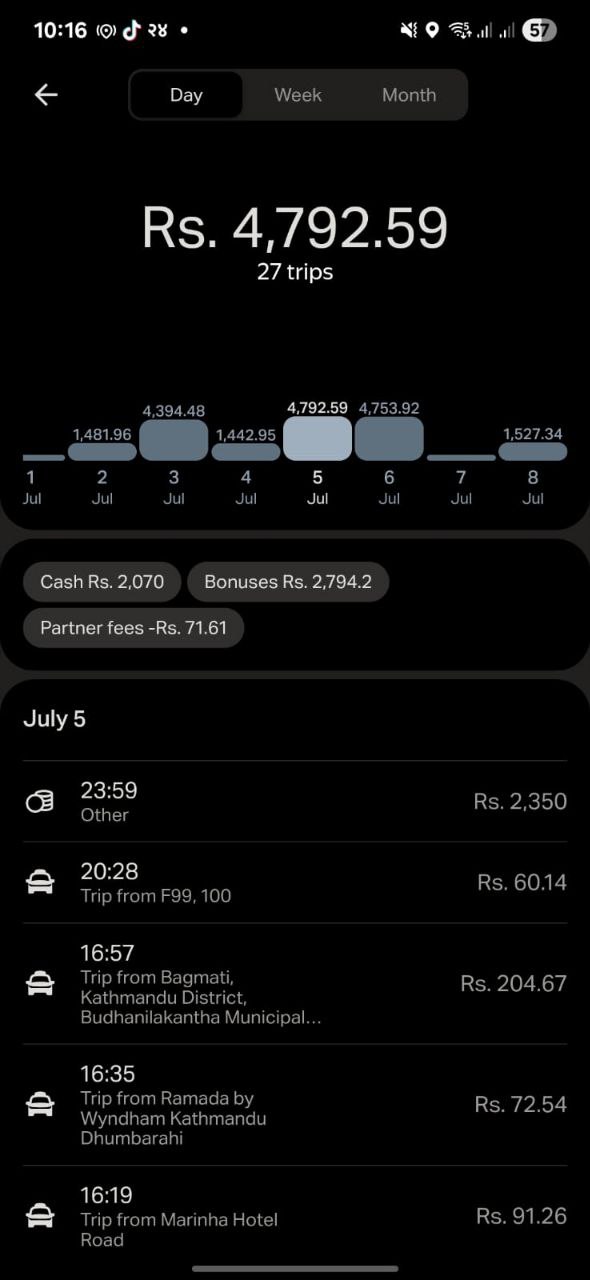The image size is (590, 1280).
Task: Select the 2 Jul bar showing 1,481.96
Action: [102, 451]
